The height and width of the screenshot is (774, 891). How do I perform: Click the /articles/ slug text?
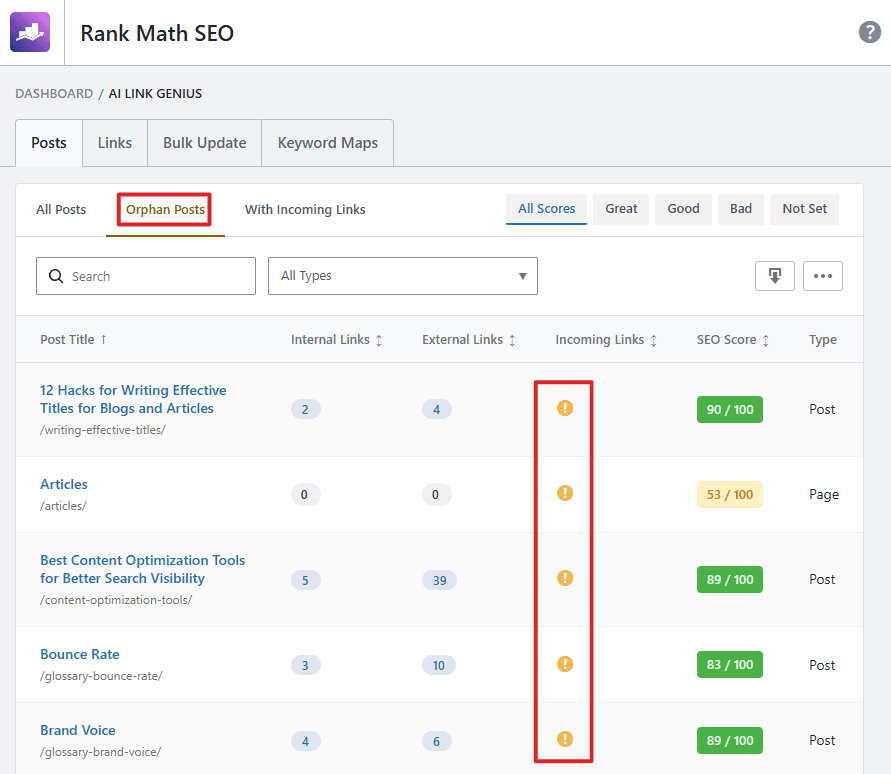tap(63, 506)
